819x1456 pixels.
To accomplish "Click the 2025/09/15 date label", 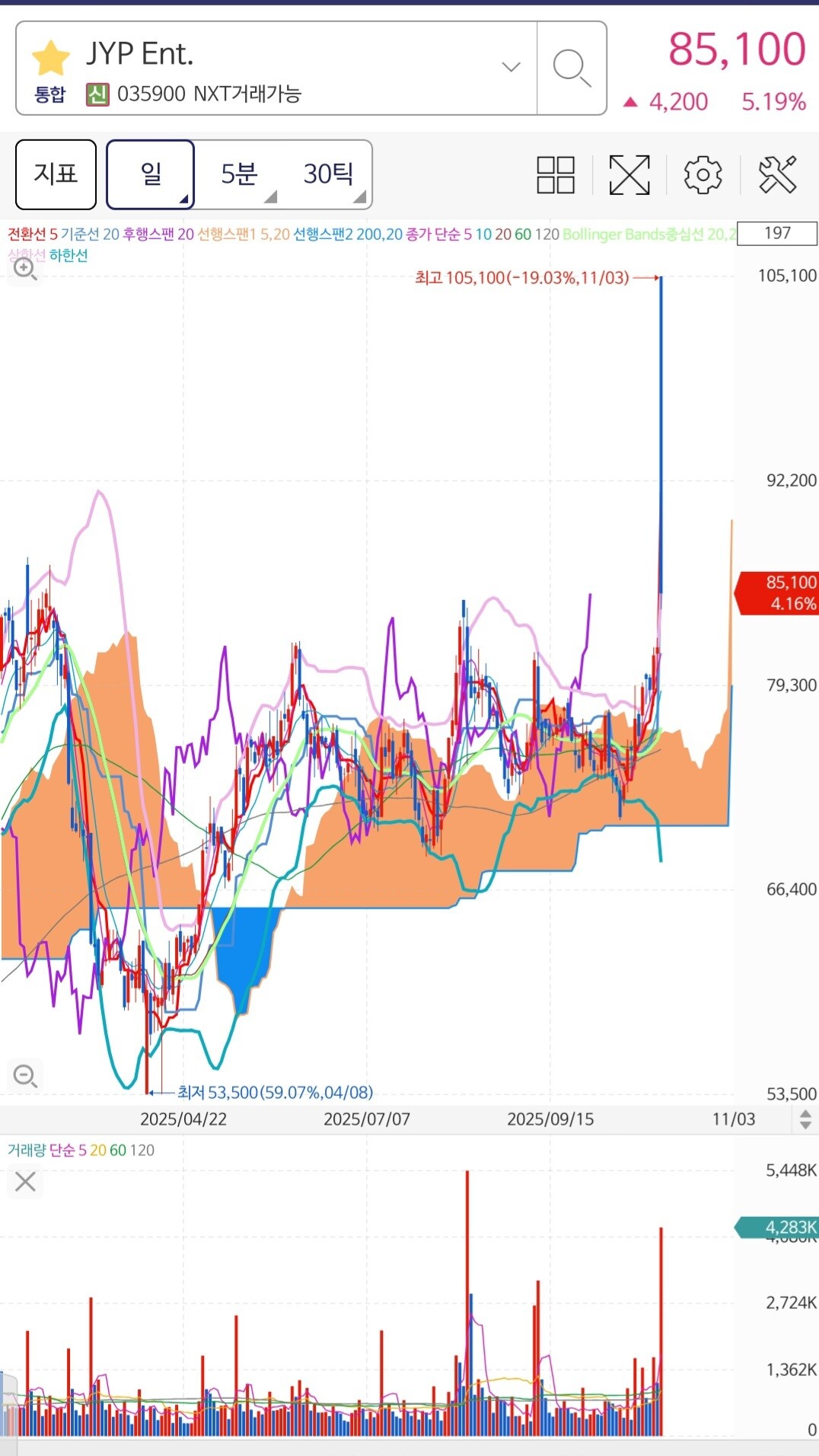I will point(550,1119).
